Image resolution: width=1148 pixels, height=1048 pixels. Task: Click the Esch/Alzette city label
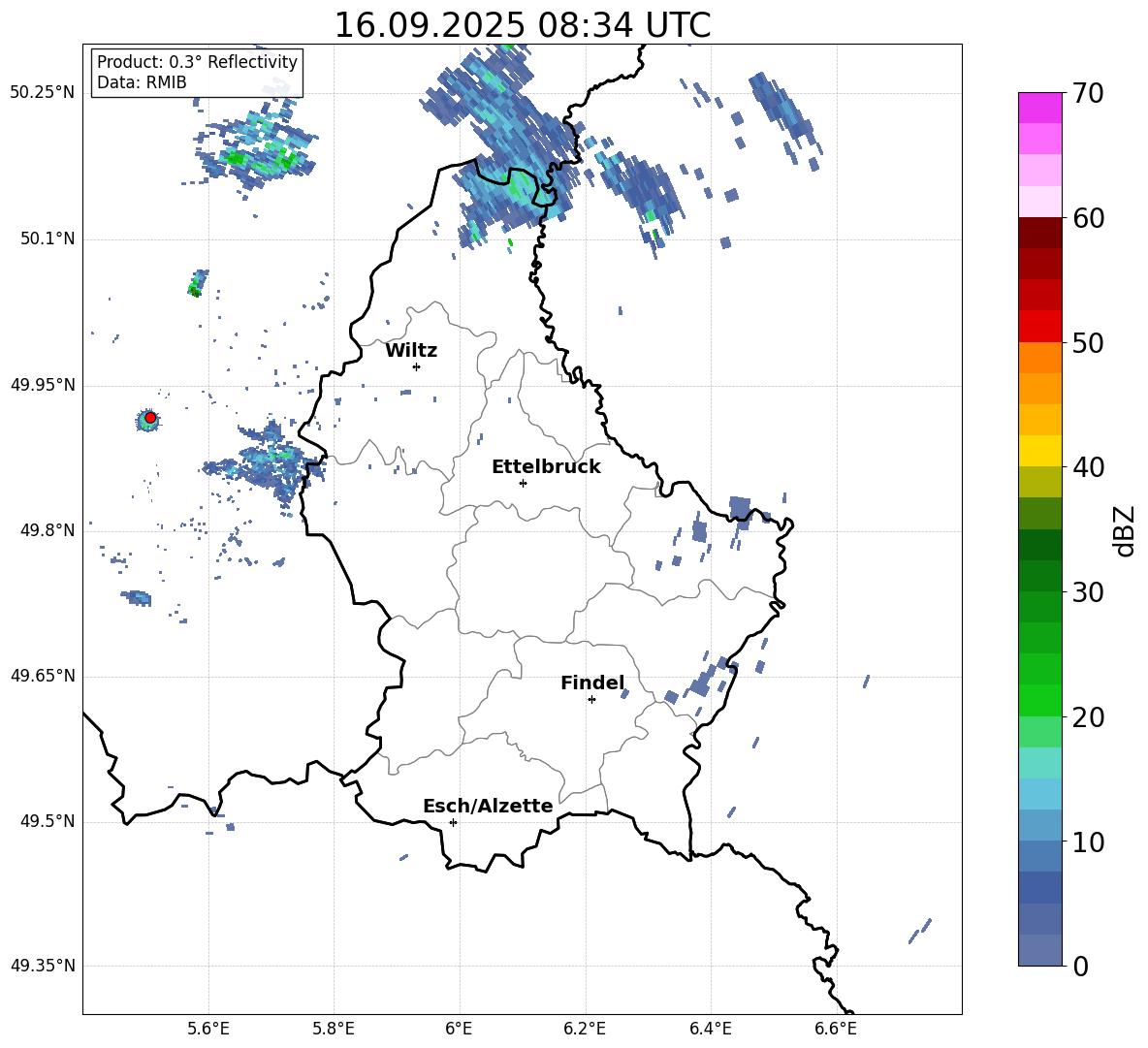[489, 806]
